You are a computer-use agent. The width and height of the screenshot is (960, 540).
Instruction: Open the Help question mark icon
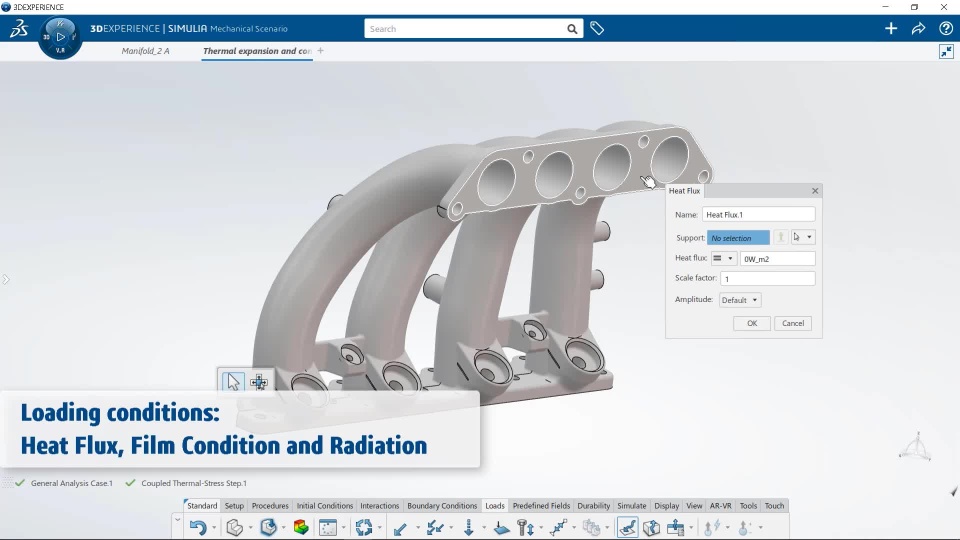tap(946, 29)
